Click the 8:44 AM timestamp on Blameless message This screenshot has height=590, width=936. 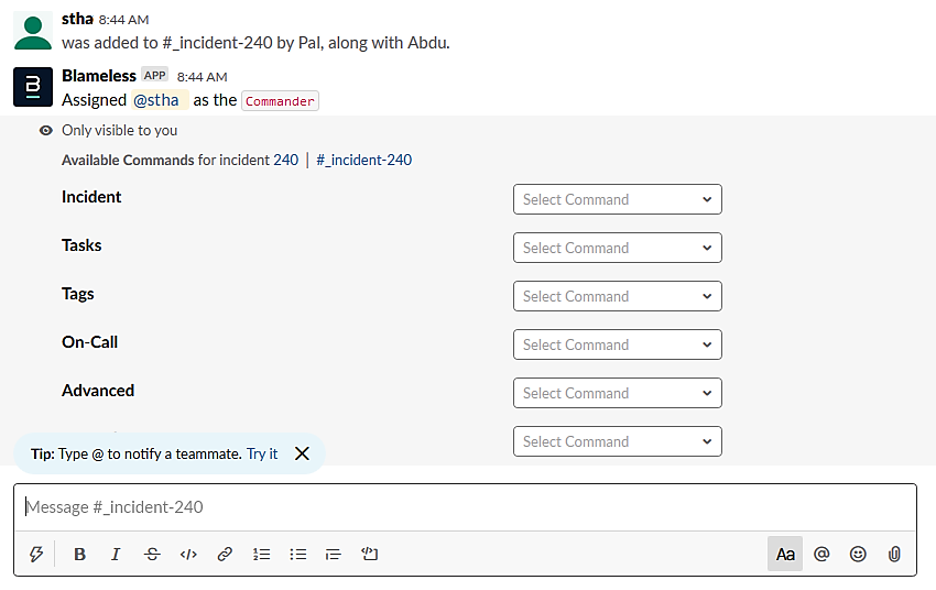(x=202, y=77)
